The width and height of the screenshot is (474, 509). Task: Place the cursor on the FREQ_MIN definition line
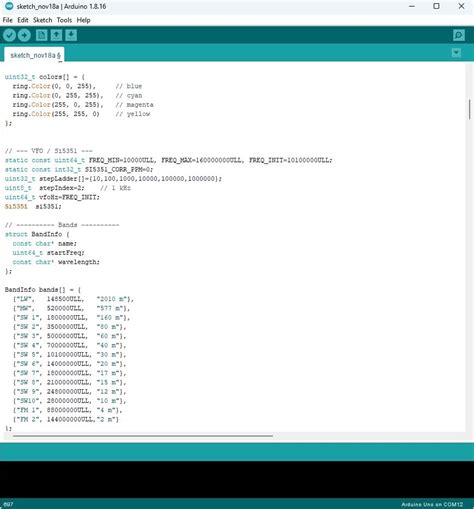[168, 160]
